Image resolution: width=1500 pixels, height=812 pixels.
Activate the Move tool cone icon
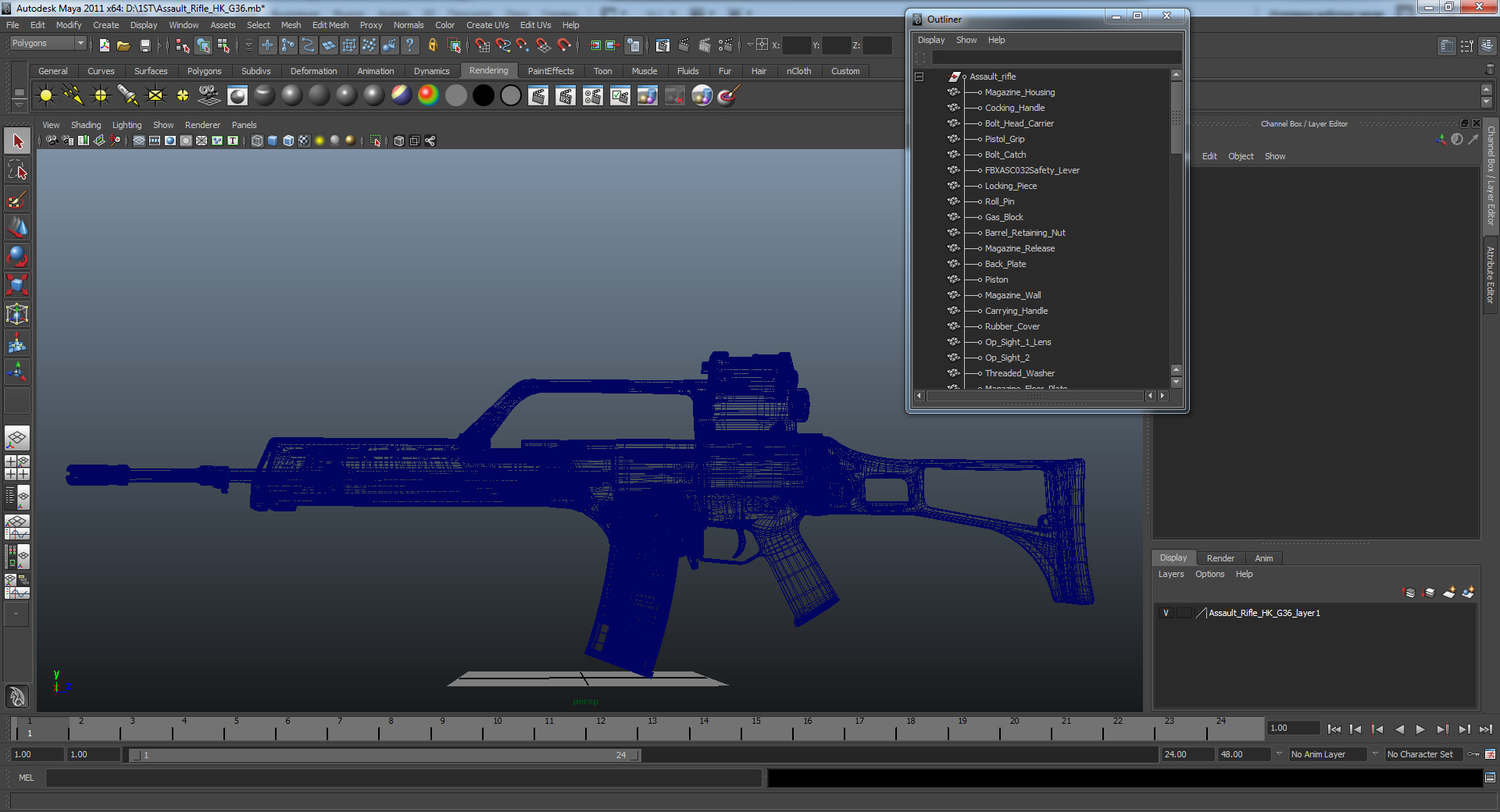pyautogui.click(x=17, y=228)
